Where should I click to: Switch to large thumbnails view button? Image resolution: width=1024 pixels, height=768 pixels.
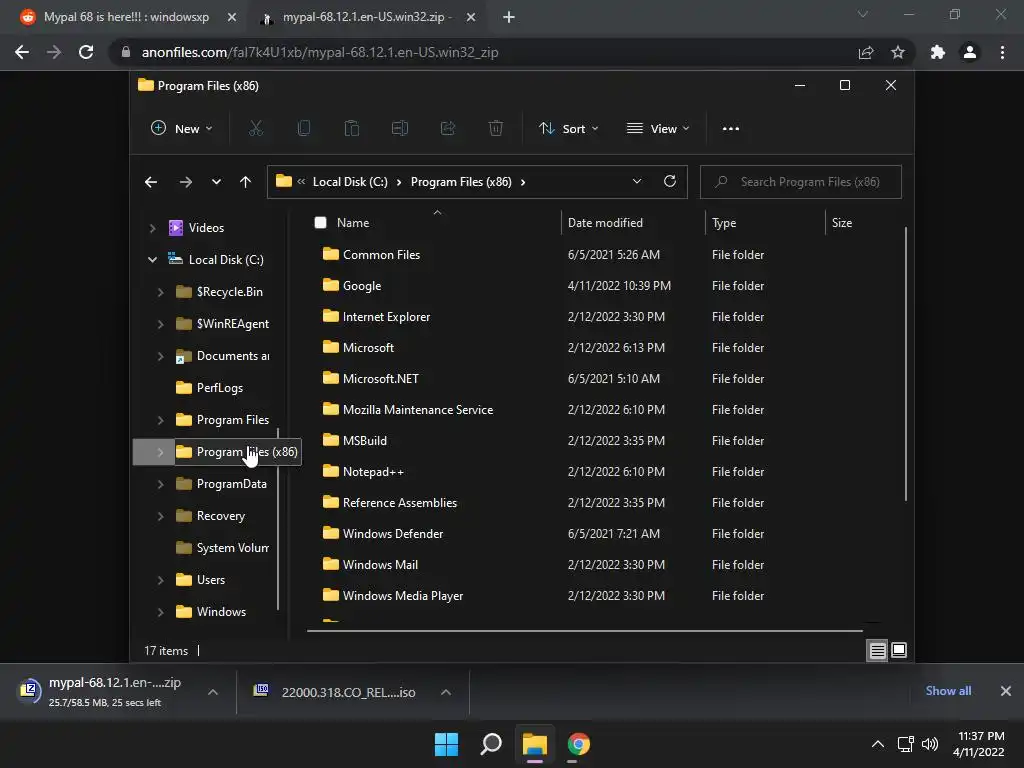pos(899,650)
